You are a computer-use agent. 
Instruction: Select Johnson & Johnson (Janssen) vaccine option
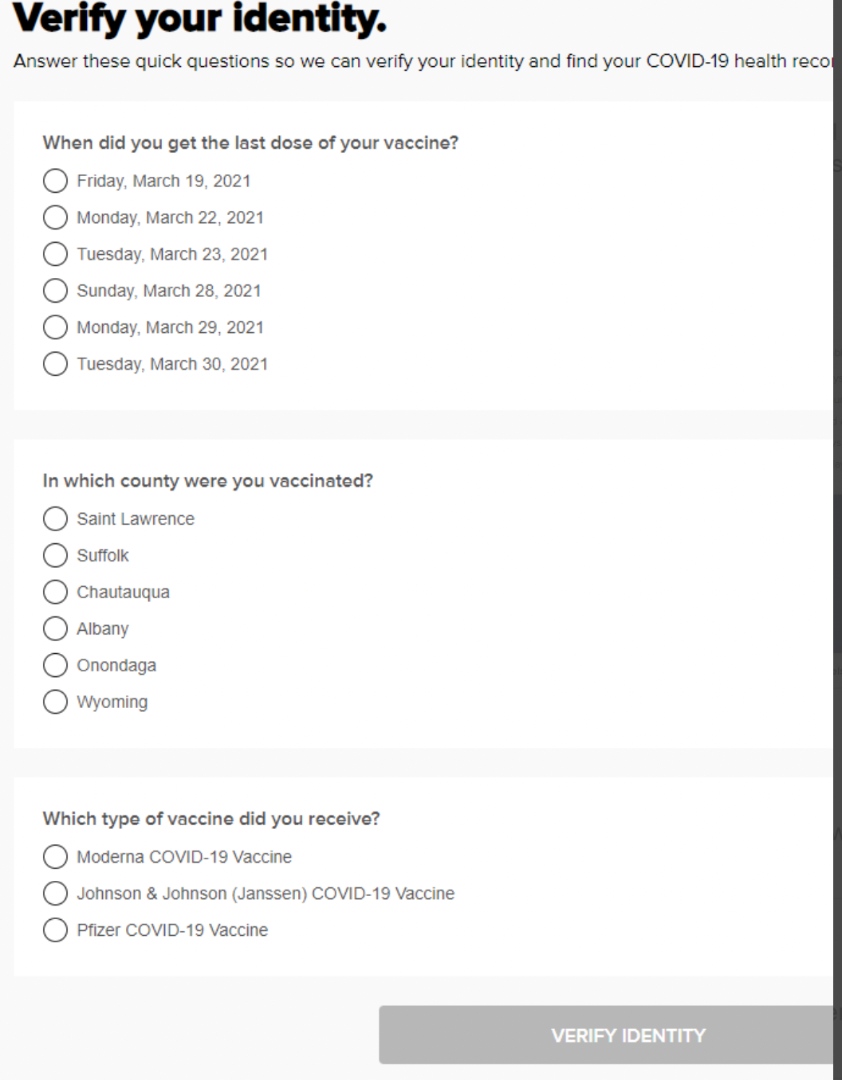[56, 893]
